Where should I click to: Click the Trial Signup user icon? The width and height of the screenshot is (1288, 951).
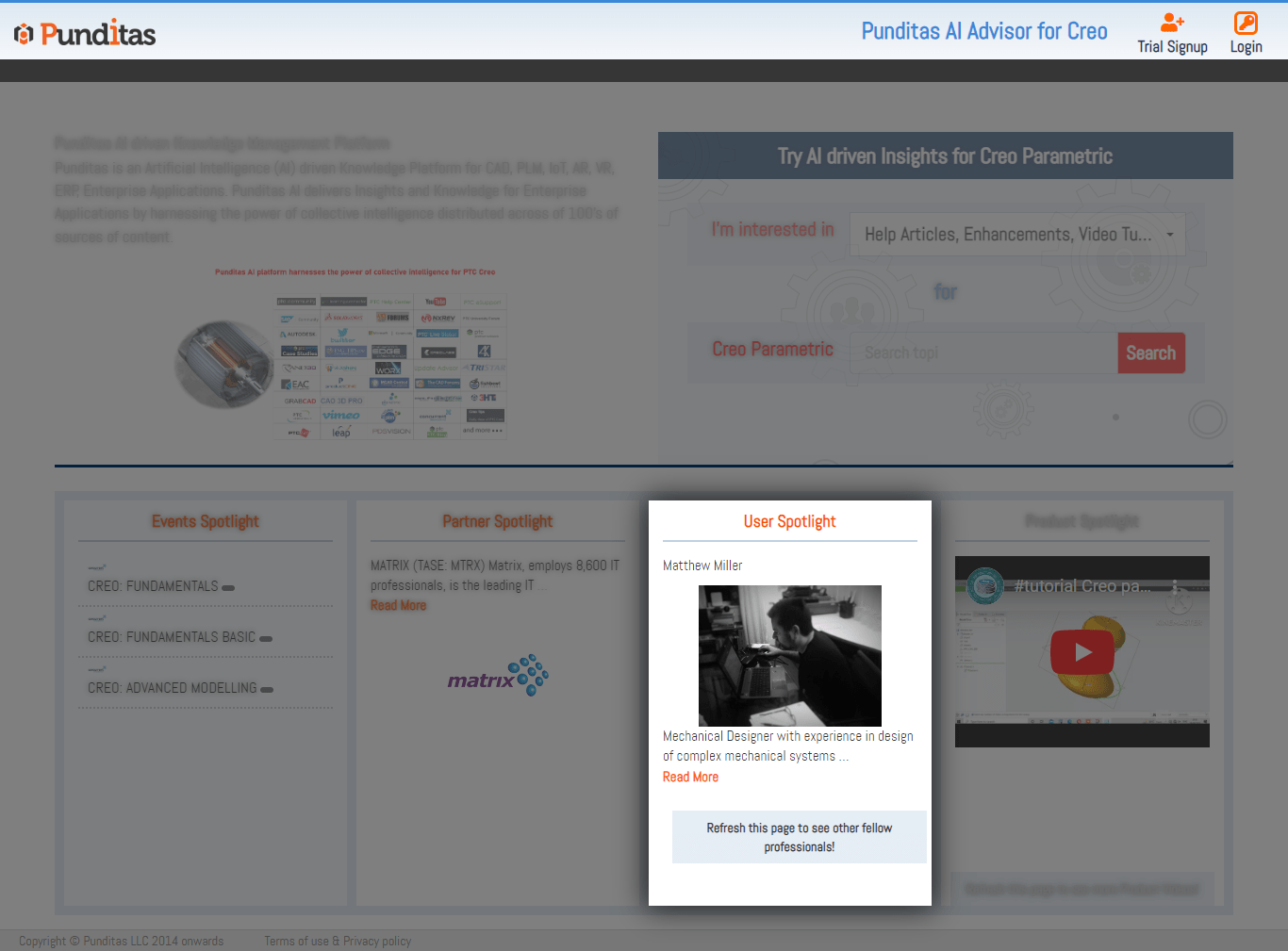[x=1172, y=23]
